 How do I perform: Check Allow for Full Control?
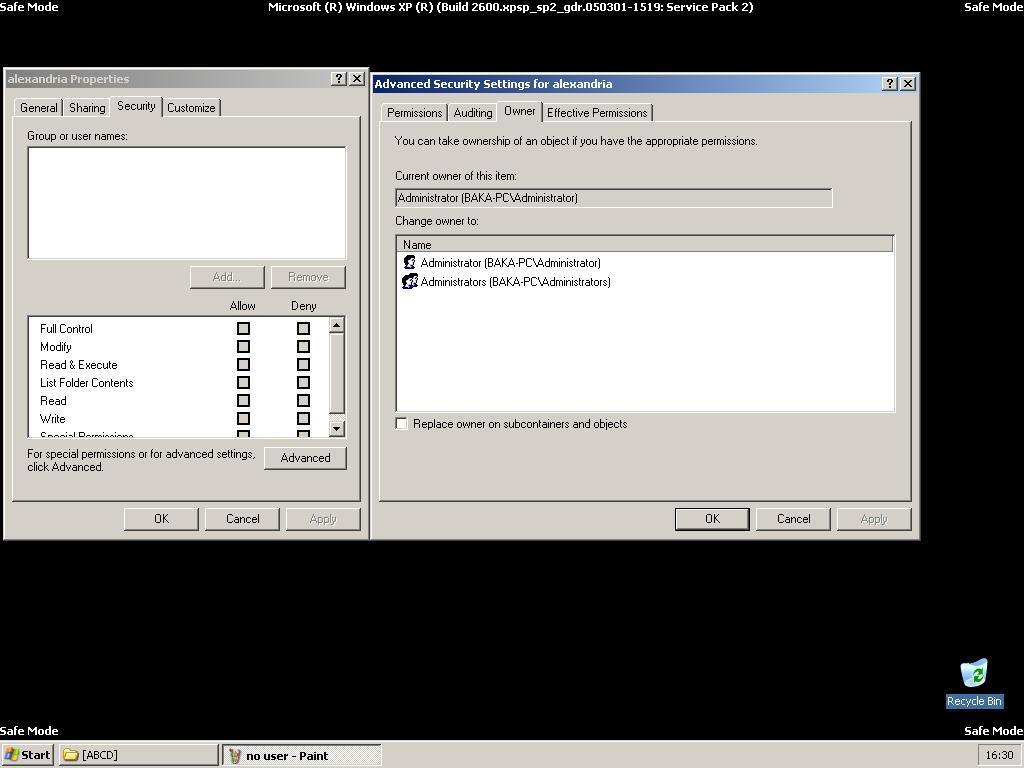coord(243,328)
